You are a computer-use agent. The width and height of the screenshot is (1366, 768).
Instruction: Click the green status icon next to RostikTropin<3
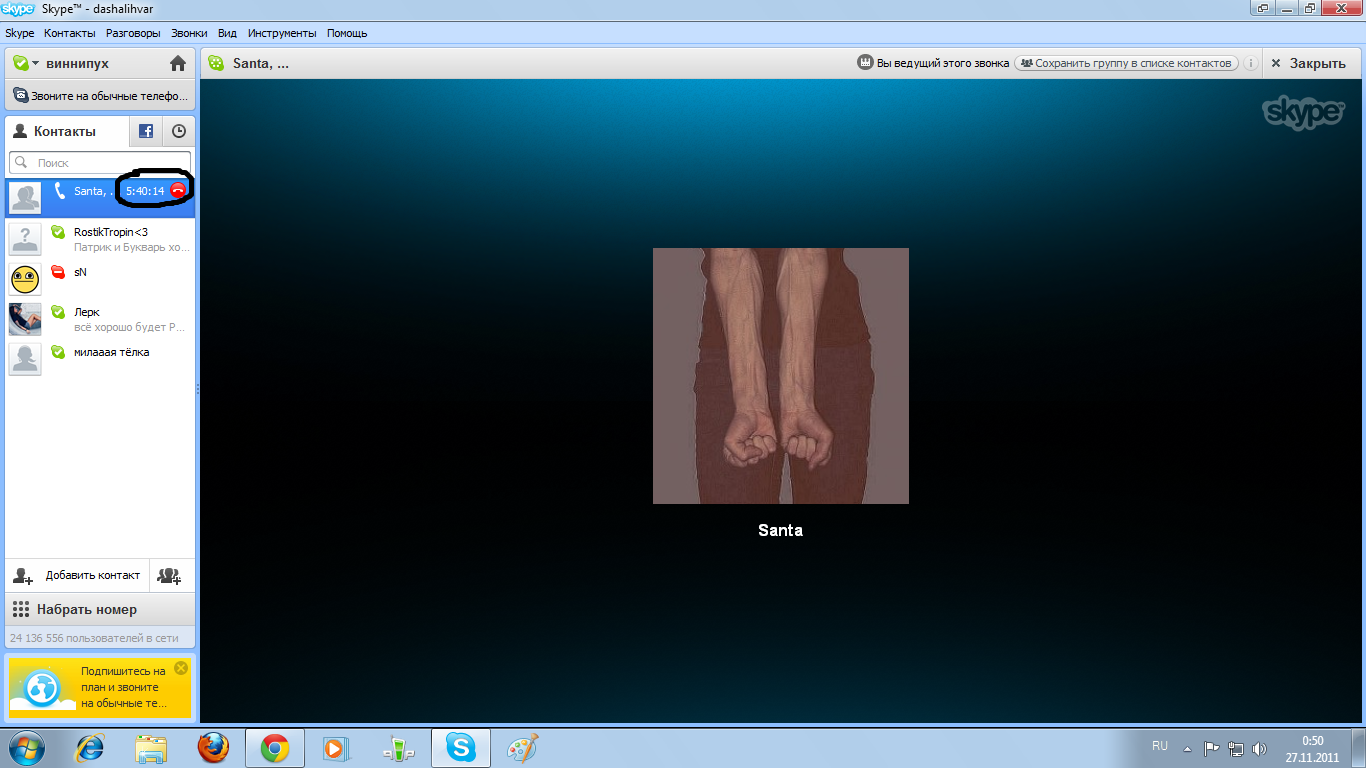(58, 232)
